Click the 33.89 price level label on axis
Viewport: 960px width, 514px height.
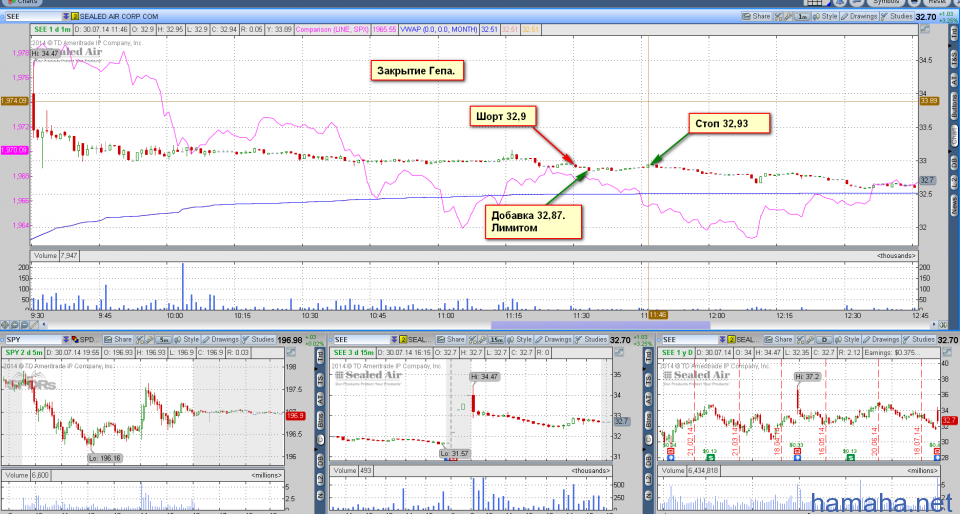929,101
